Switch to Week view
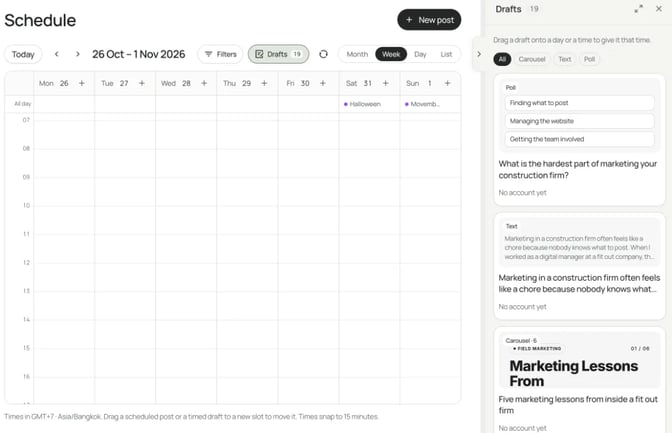 391,54
